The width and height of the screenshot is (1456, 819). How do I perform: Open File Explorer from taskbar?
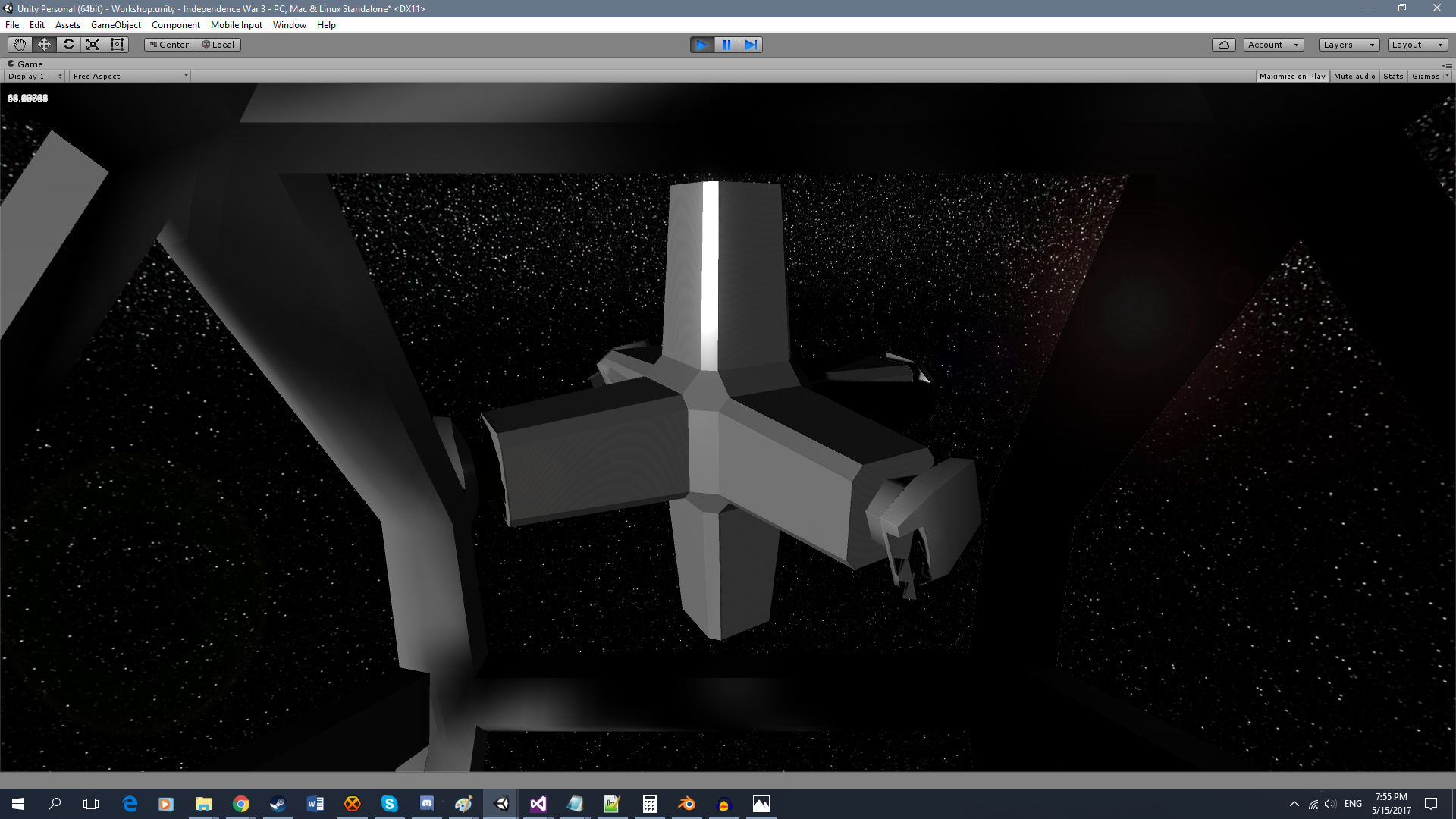pyautogui.click(x=203, y=804)
